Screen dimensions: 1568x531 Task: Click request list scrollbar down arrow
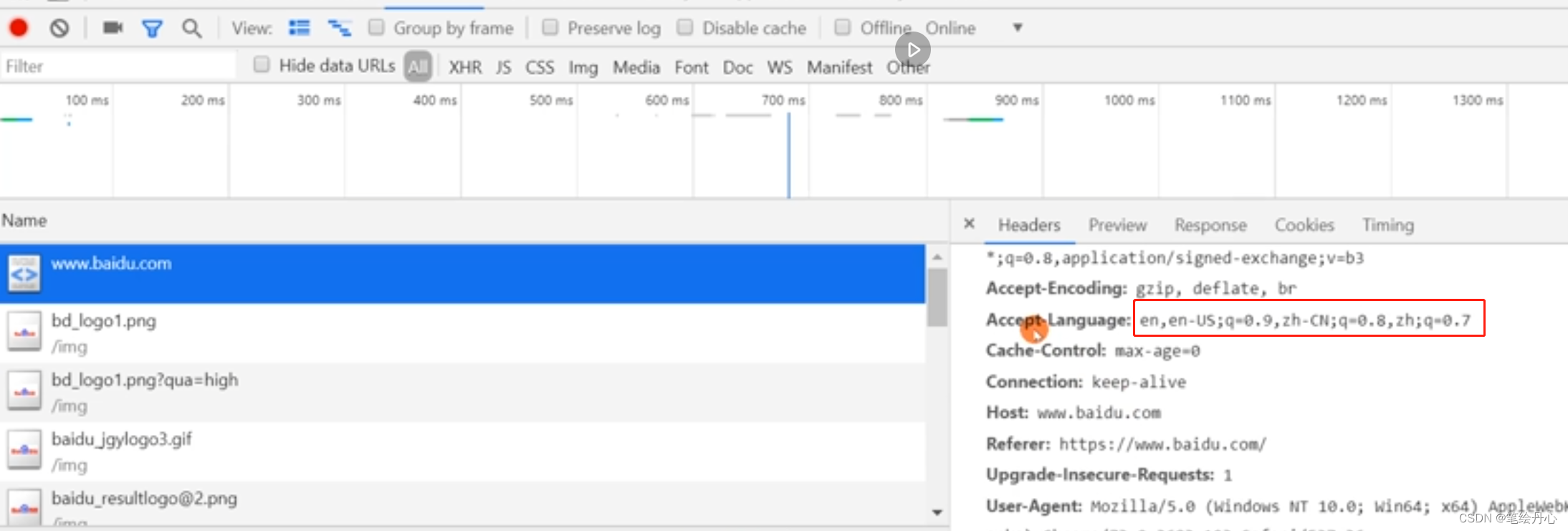(937, 512)
